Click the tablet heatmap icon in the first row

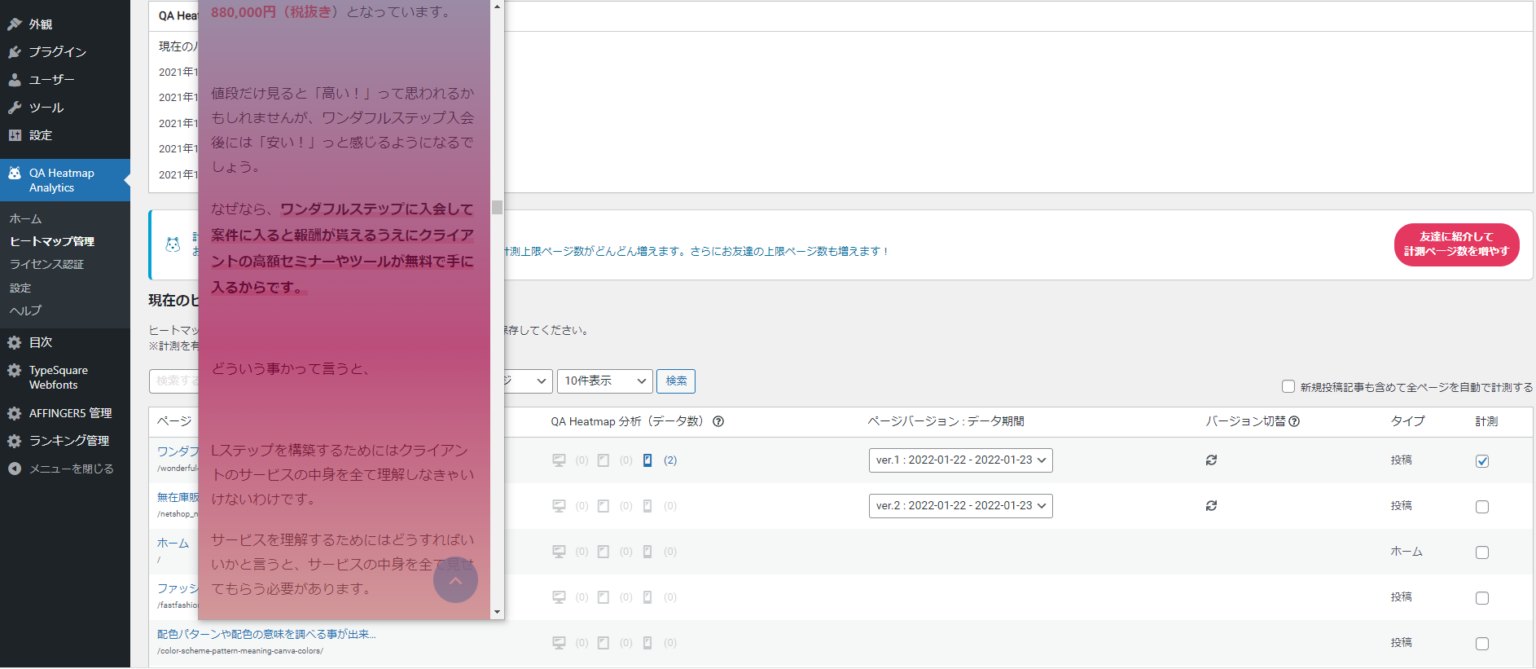pyautogui.click(x=603, y=460)
